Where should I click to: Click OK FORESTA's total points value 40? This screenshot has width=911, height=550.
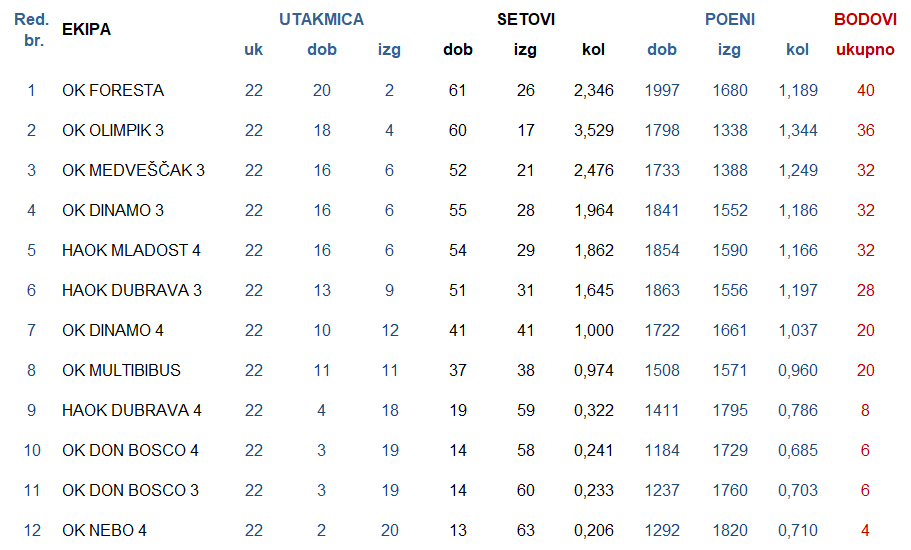865,91
